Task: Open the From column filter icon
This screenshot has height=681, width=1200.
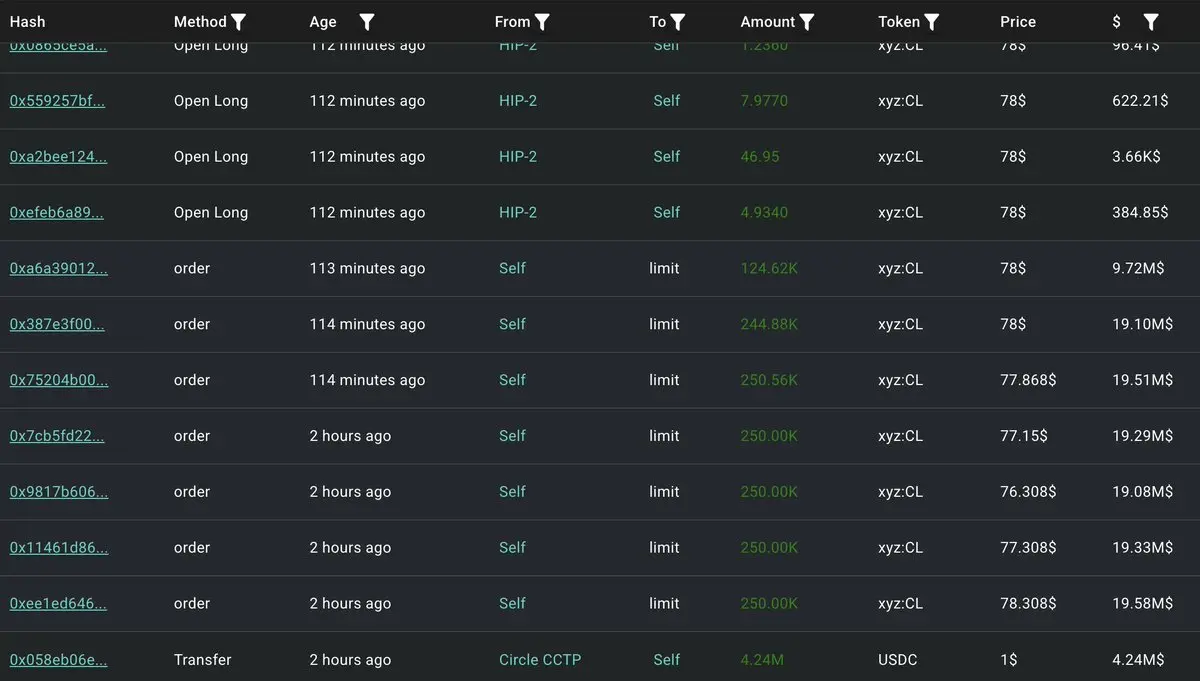Action: click(542, 22)
